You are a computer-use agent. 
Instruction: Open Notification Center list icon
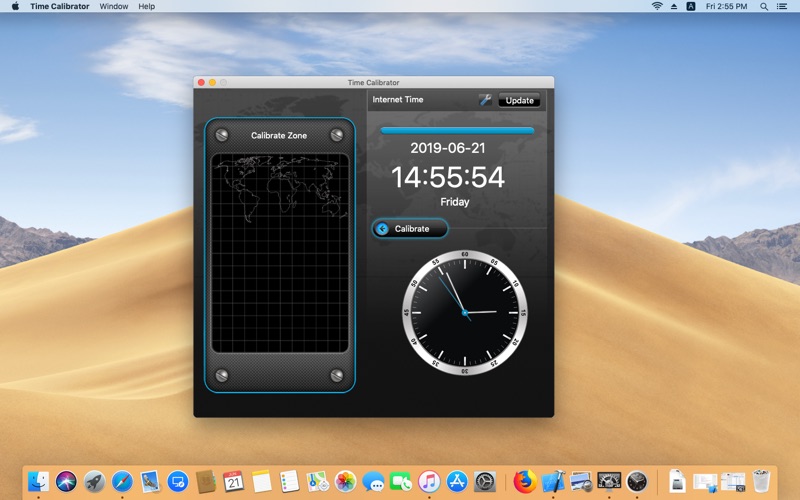(782, 6)
